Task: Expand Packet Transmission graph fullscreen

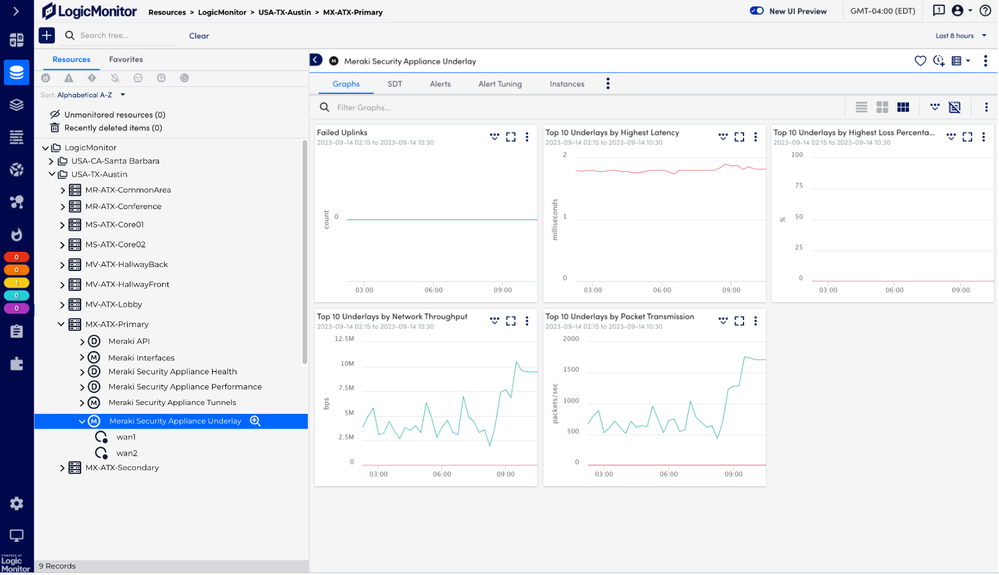Action: pos(739,321)
